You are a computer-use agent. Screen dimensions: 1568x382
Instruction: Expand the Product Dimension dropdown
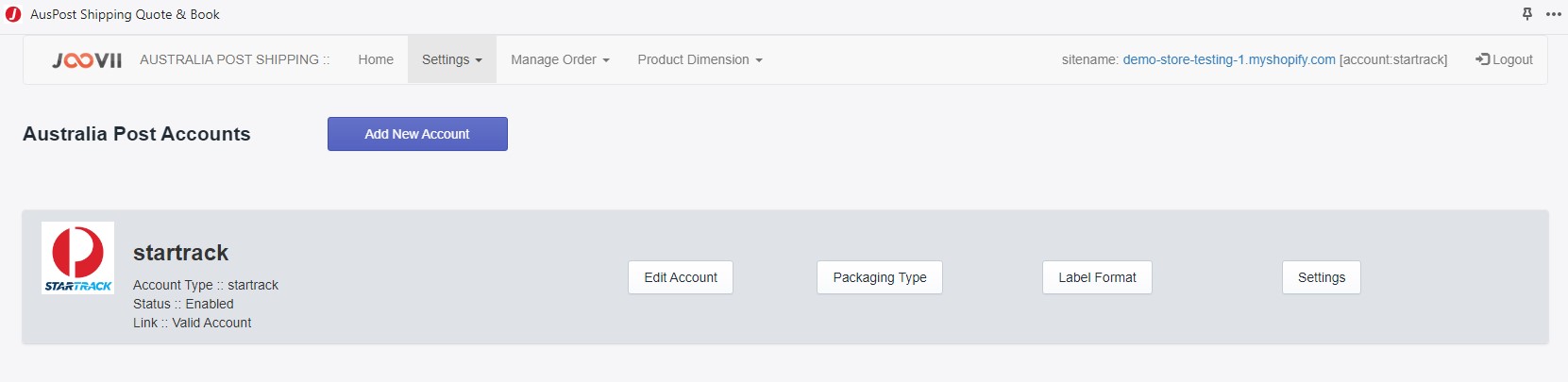(700, 59)
